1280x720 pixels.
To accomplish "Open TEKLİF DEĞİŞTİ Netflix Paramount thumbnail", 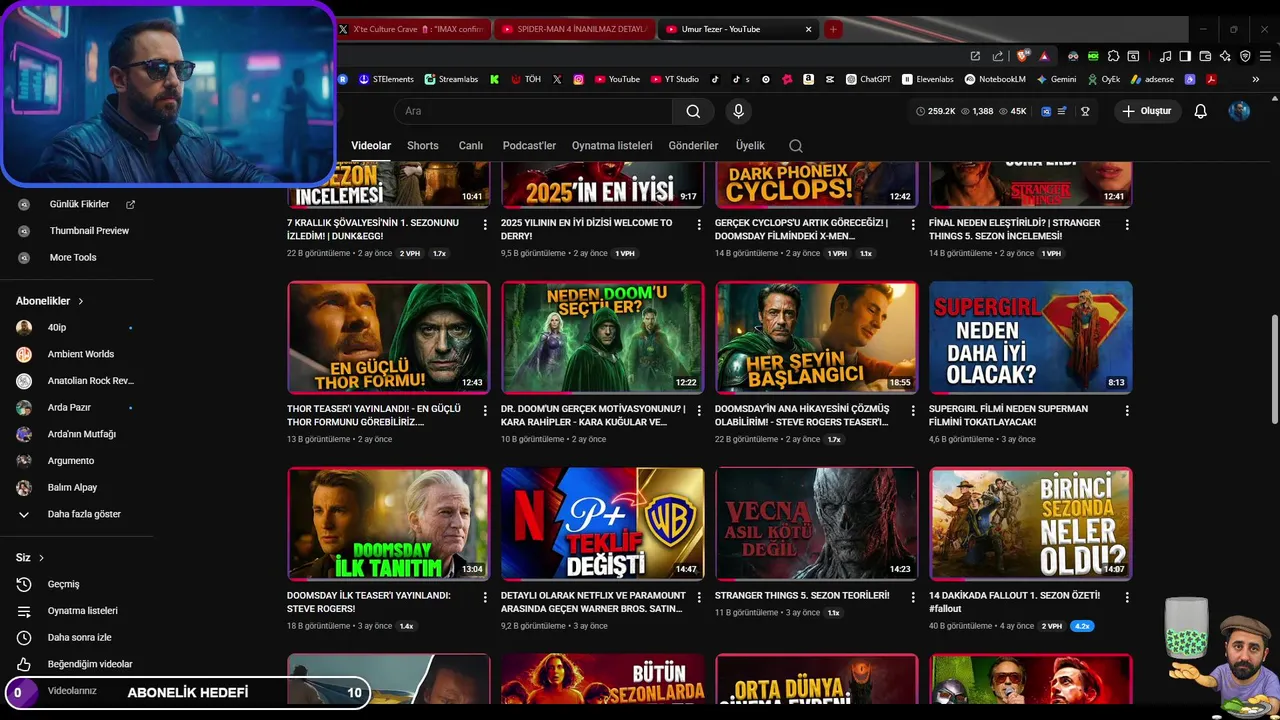I will (603, 523).
